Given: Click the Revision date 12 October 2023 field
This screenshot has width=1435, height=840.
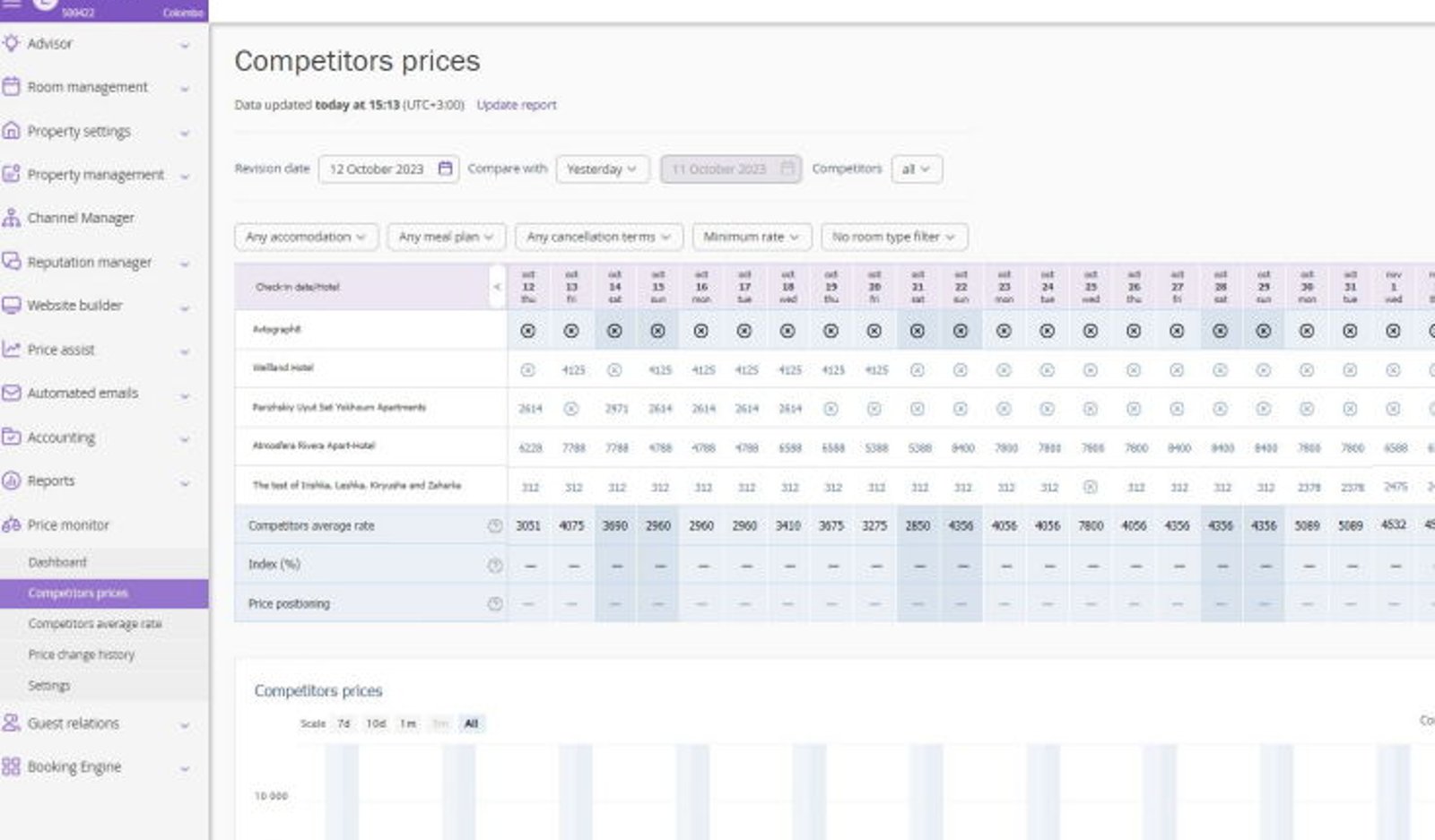Looking at the screenshot, I should point(388,169).
